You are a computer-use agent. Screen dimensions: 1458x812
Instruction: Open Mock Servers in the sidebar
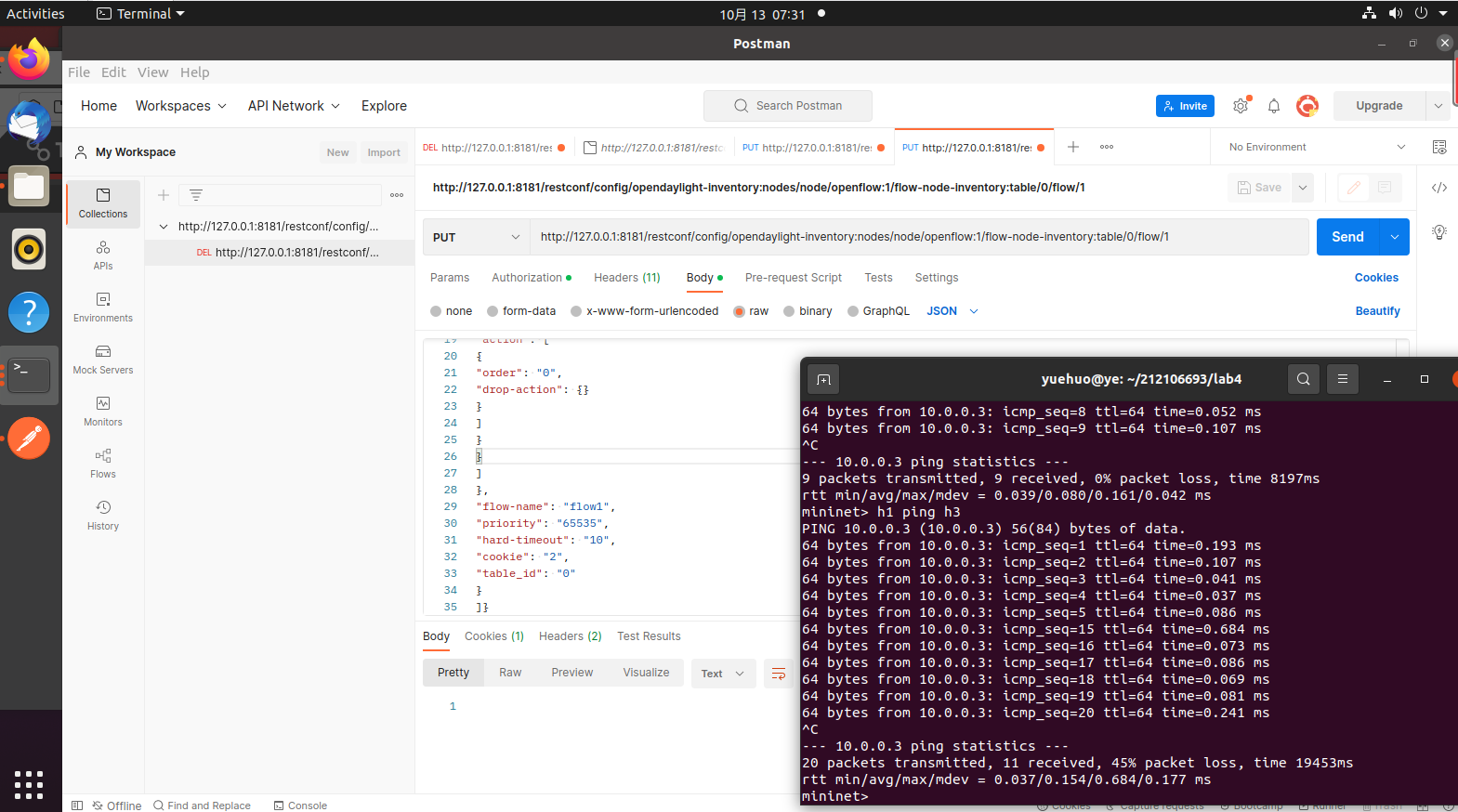103,360
